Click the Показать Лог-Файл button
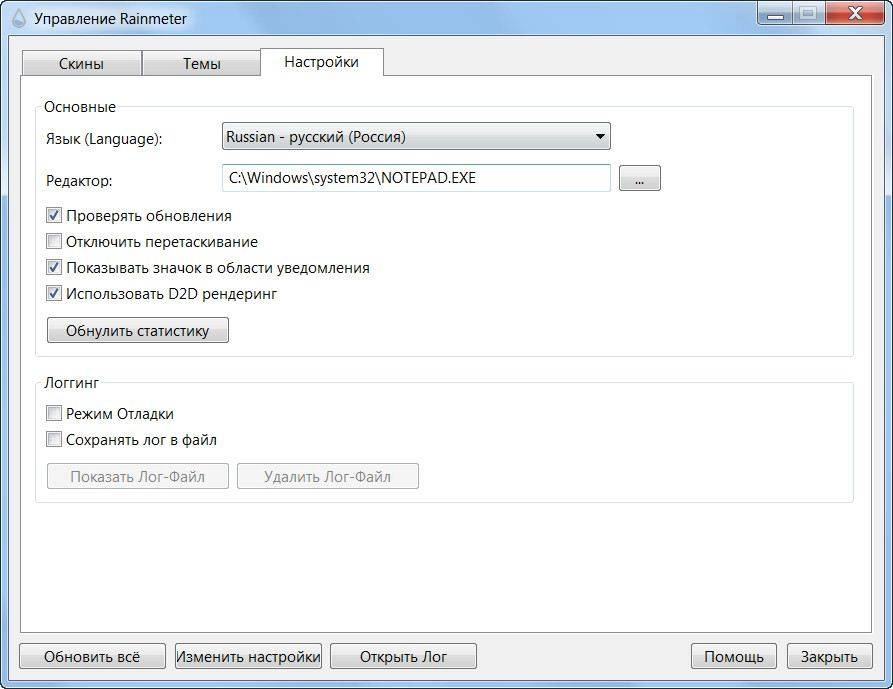This screenshot has height=689, width=893. pyautogui.click(x=138, y=476)
